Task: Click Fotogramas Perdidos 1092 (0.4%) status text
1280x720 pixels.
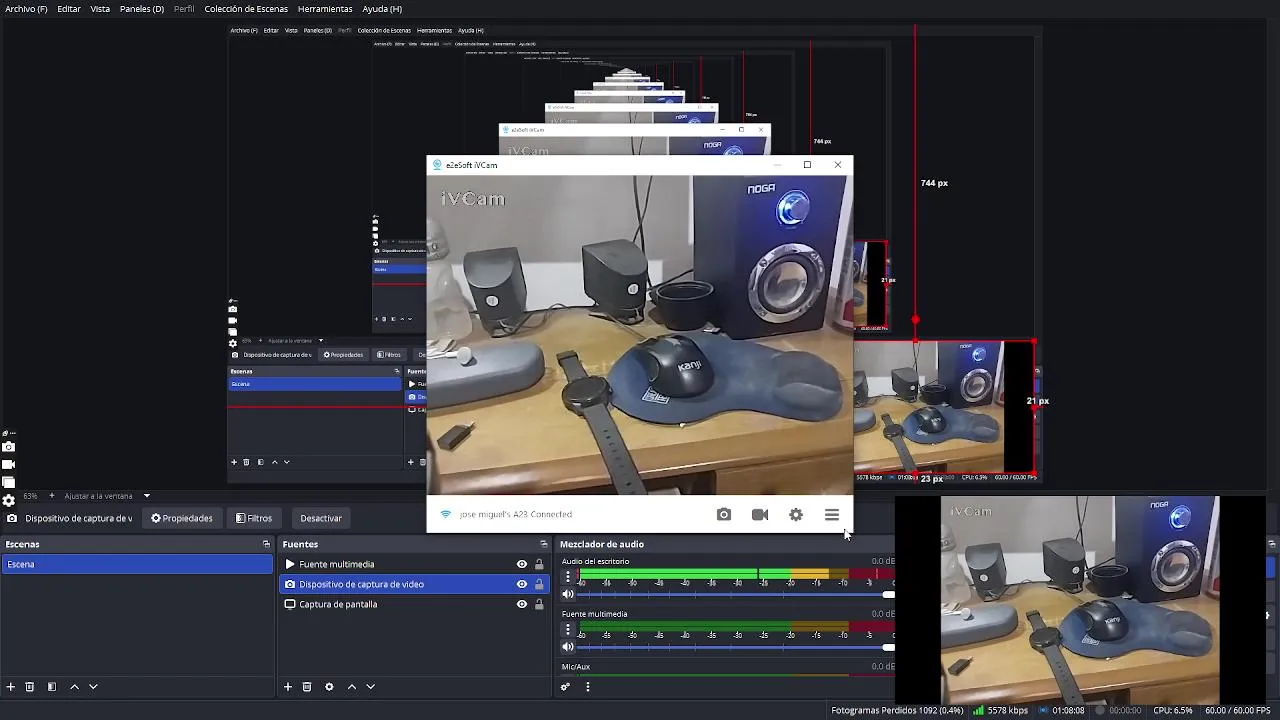Action: (x=897, y=710)
